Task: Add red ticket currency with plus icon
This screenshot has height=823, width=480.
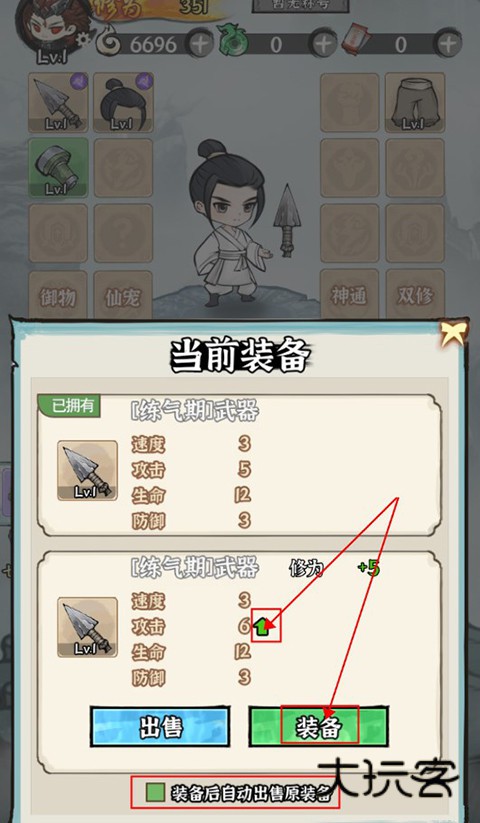Action: 447,44
